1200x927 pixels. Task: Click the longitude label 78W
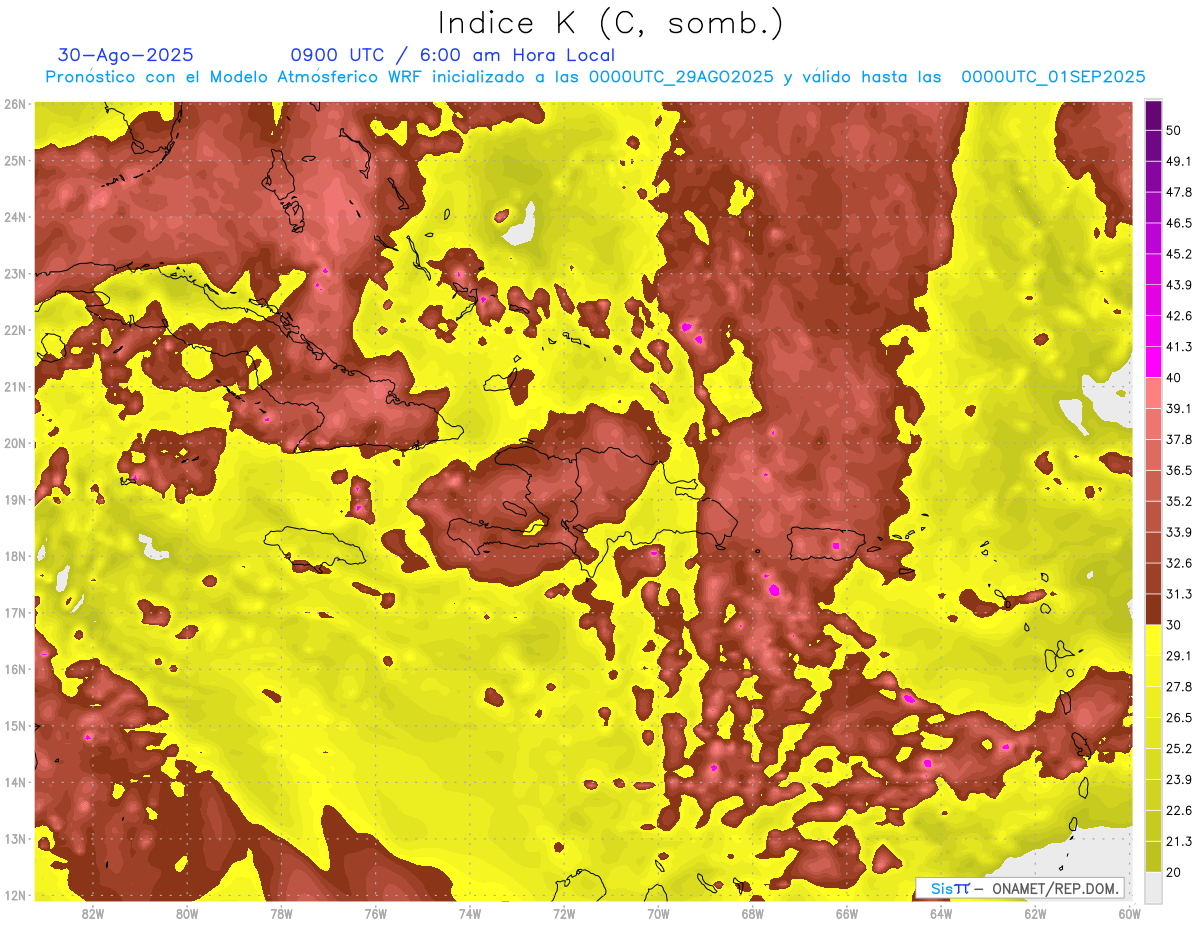click(x=281, y=913)
